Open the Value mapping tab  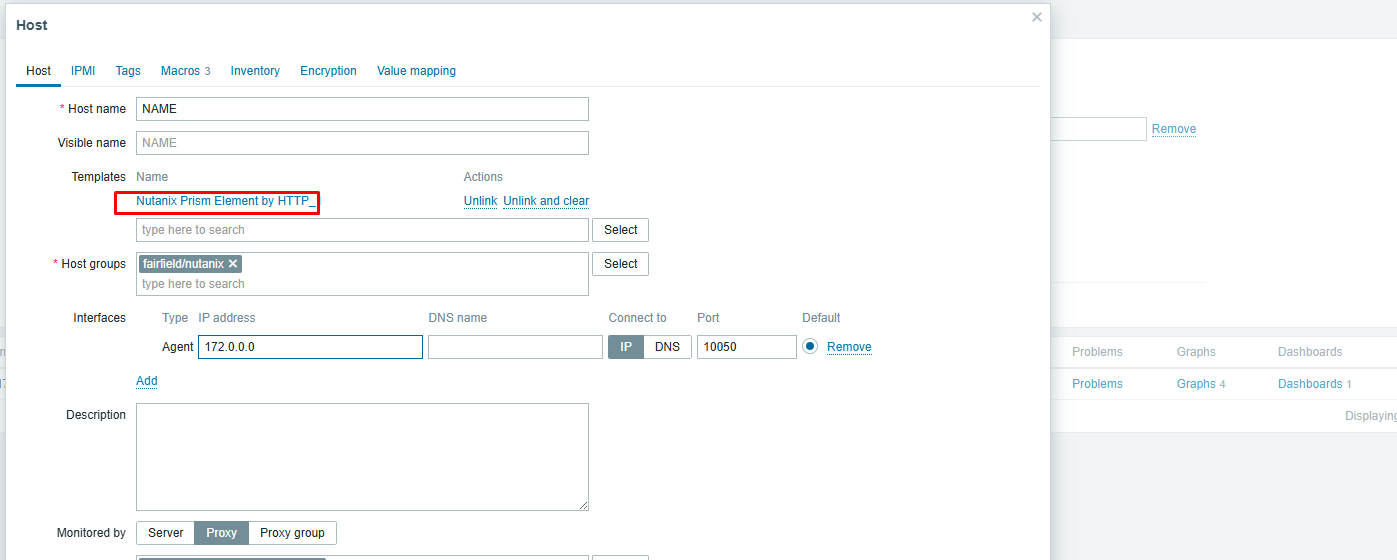[x=416, y=71]
